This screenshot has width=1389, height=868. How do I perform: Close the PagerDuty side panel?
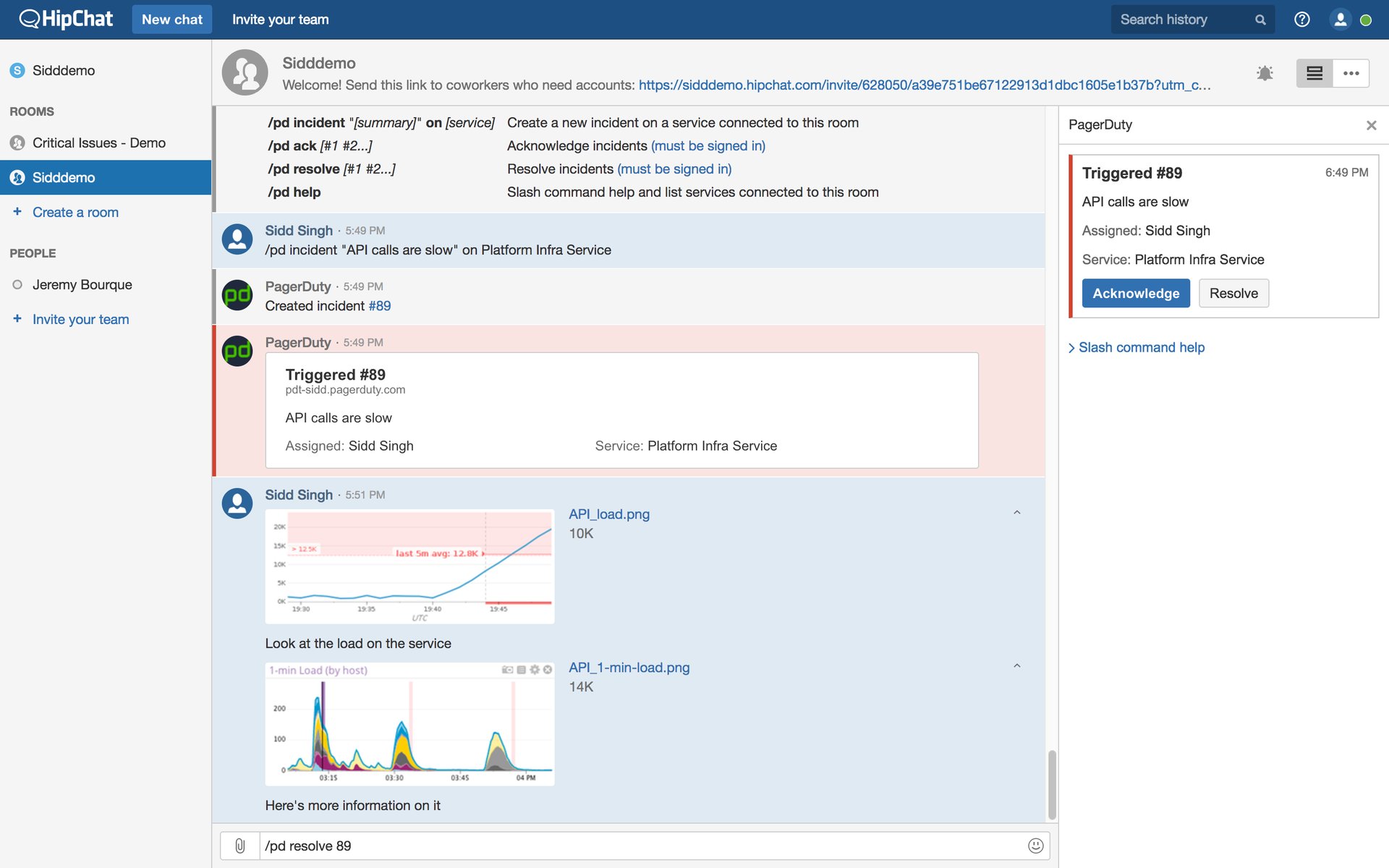point(1371,125)
